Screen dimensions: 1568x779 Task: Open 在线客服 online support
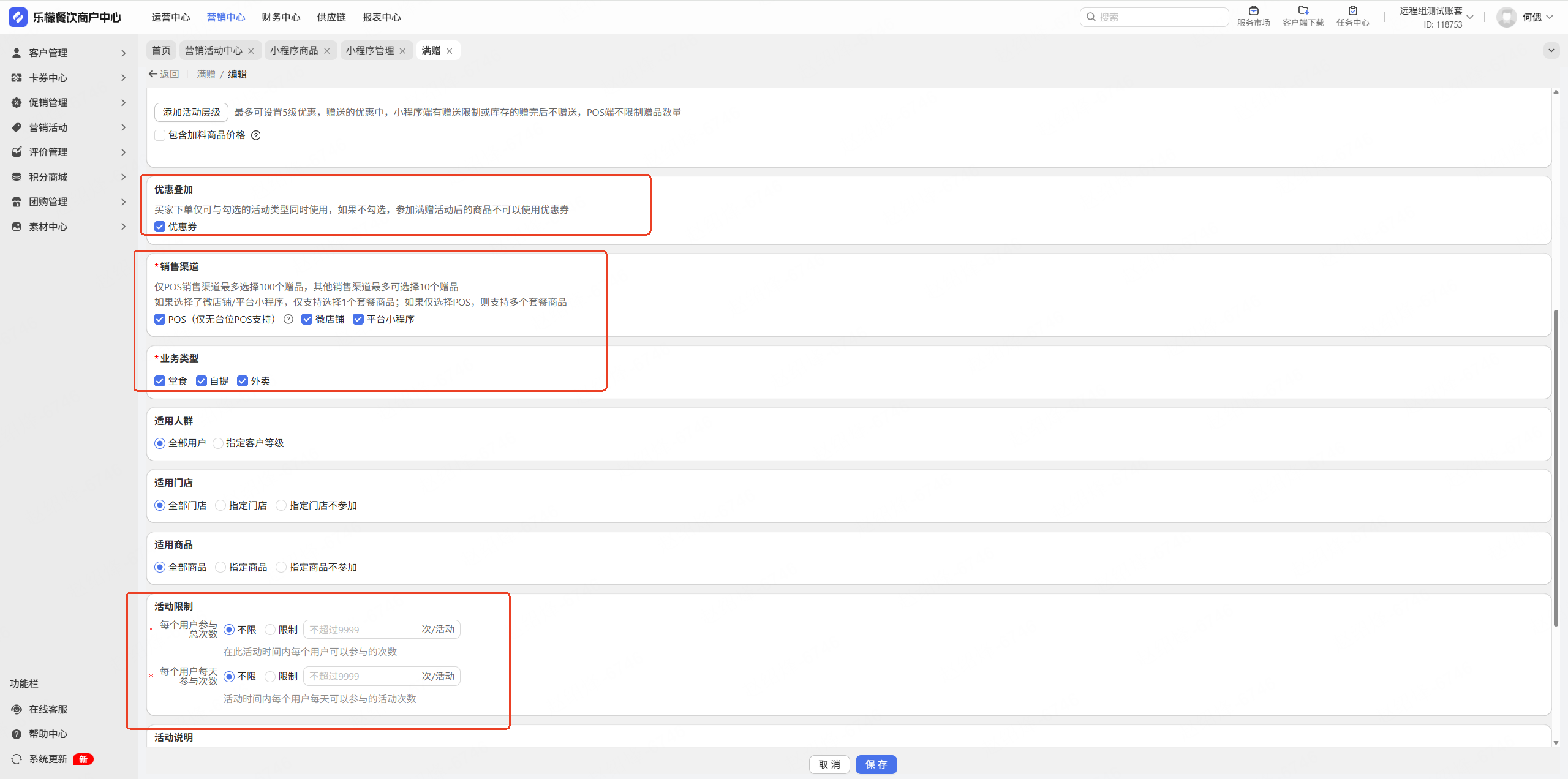click(48, 709)
